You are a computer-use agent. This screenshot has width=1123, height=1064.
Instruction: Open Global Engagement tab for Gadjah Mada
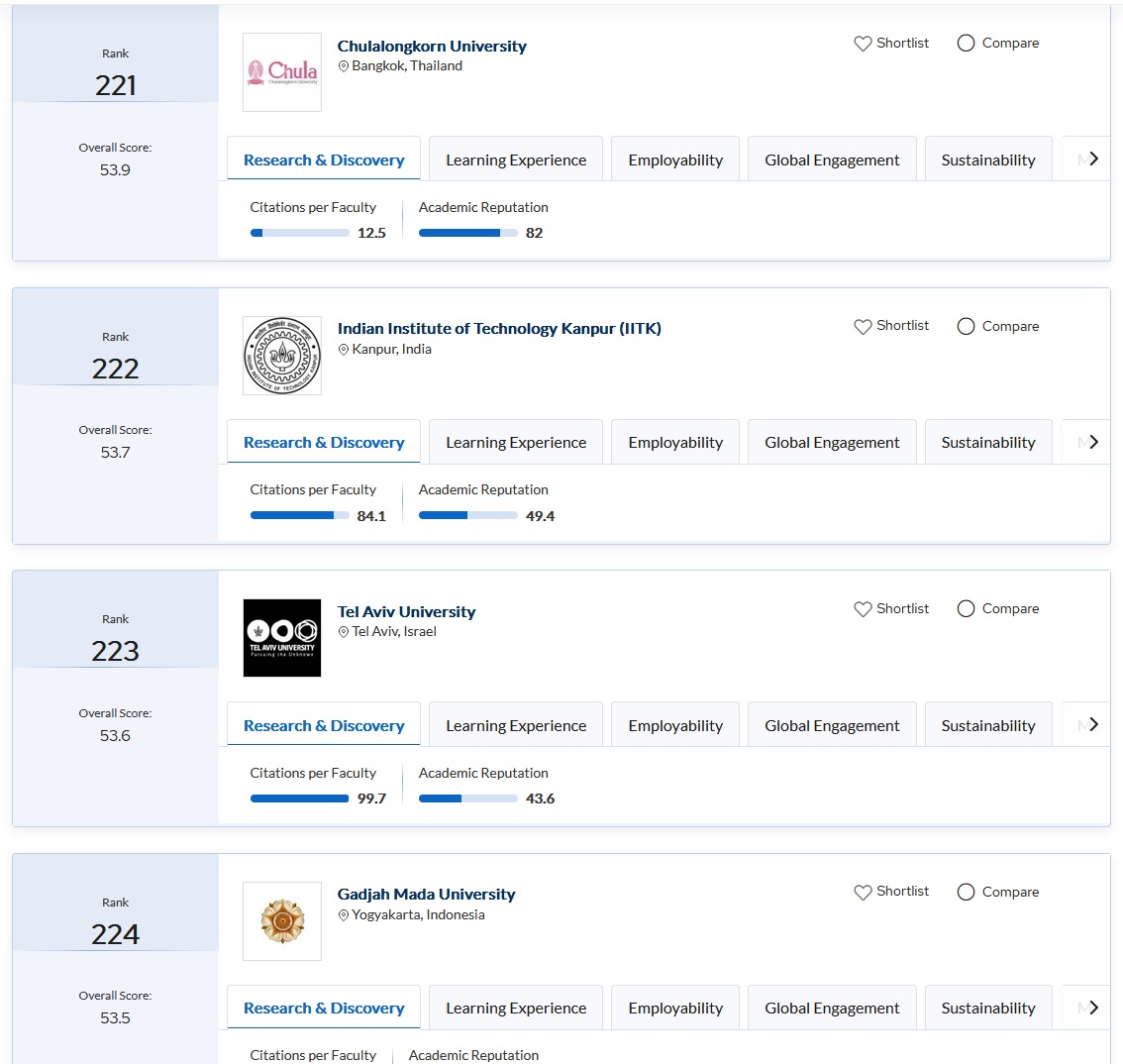point(832,1009)
